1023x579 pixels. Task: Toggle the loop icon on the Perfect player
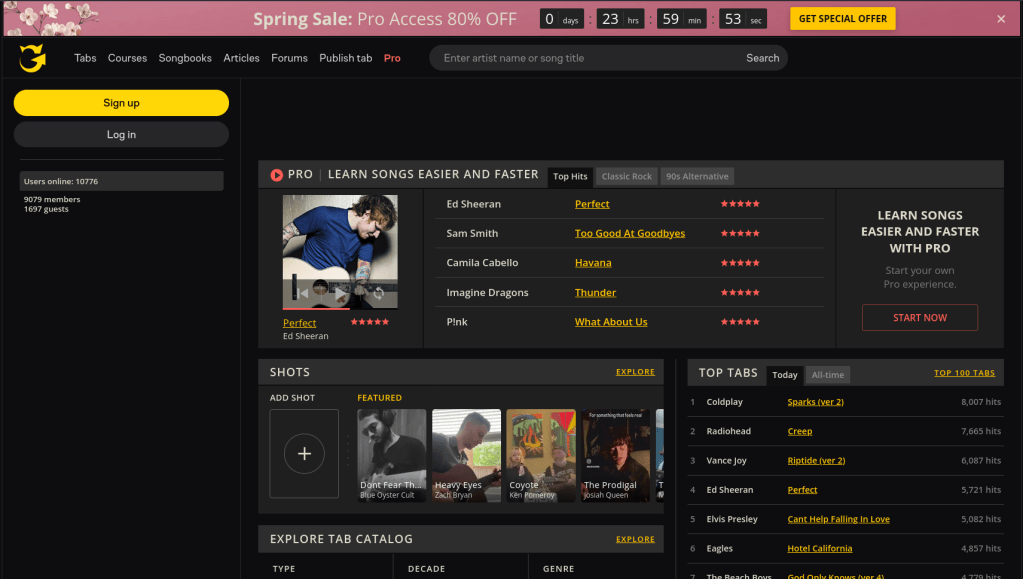378,293
